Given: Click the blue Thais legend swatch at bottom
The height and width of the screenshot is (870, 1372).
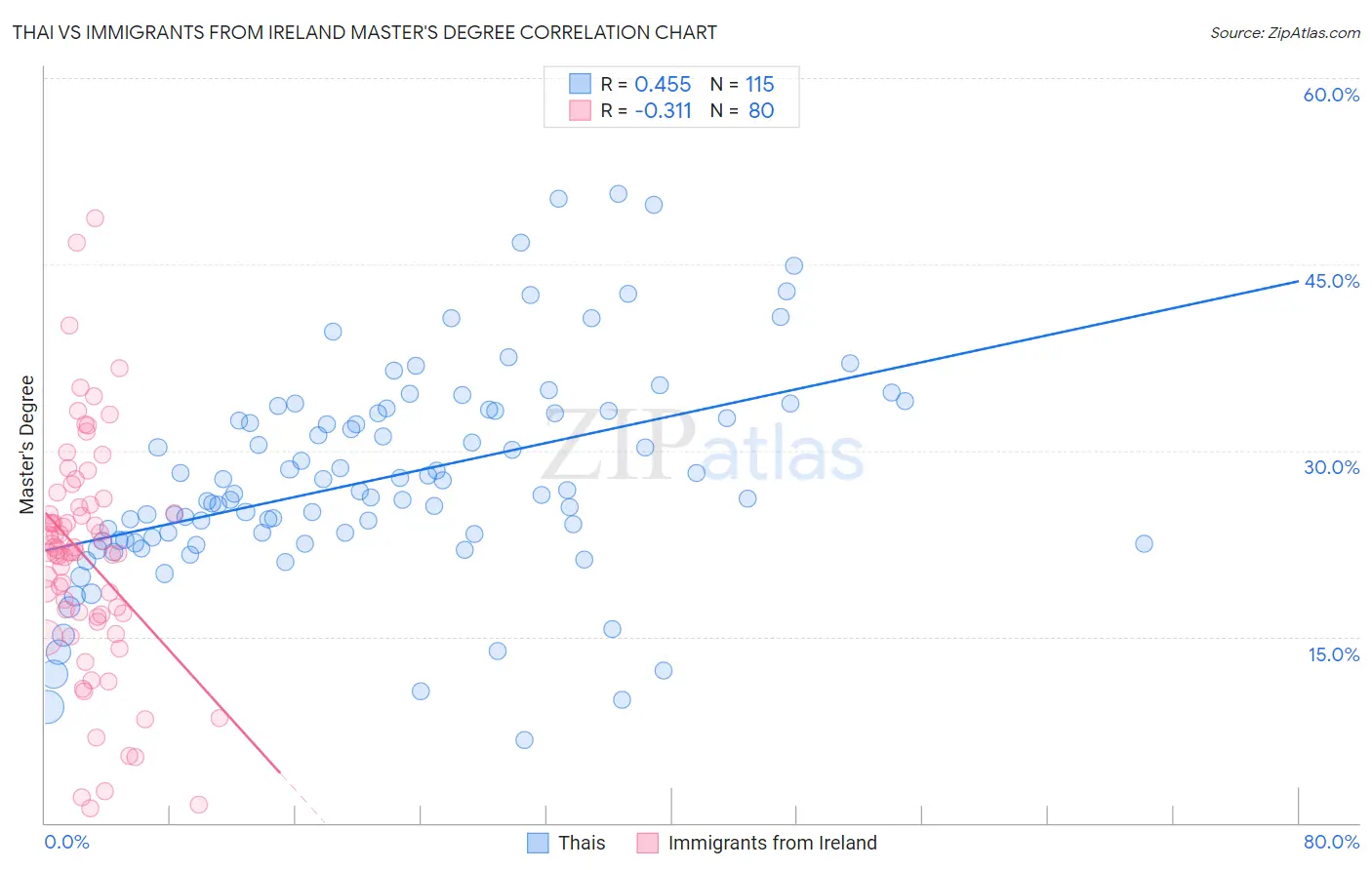Looking at the screenshot, I should pos(538,844).
